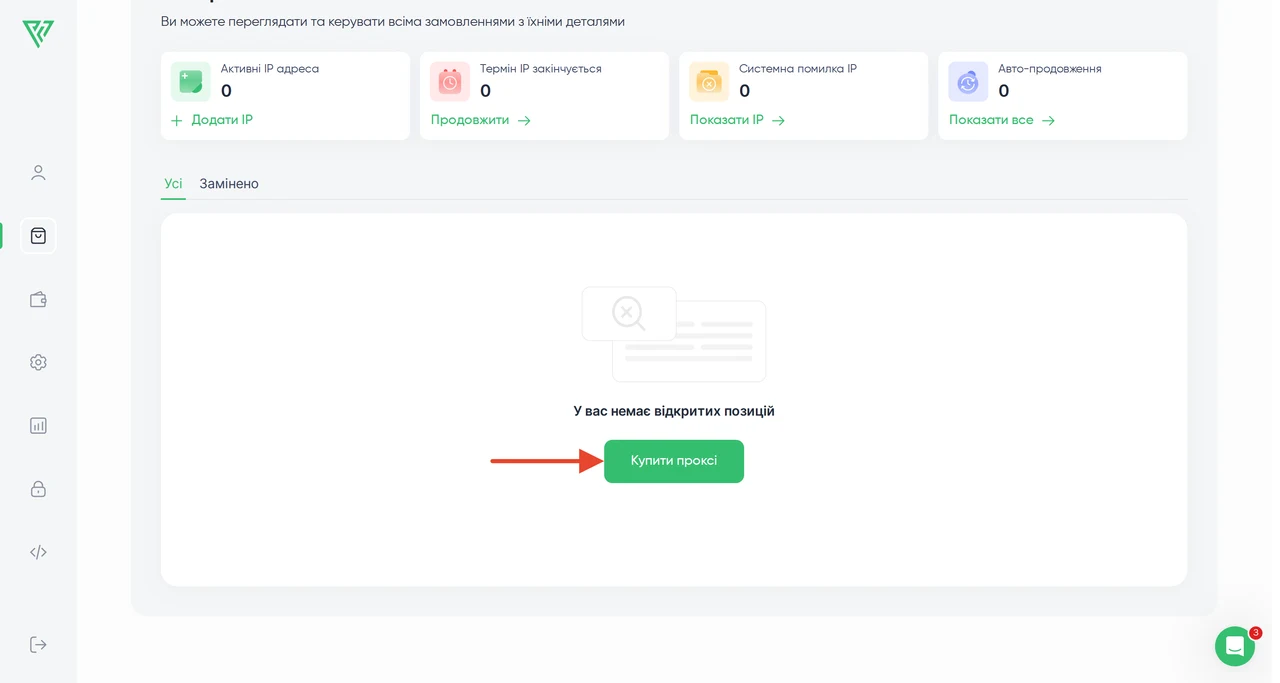This screenshot has width=1280, height=683.
Task: Click the plus icon beside Додати IP
Action: [177, 120]
